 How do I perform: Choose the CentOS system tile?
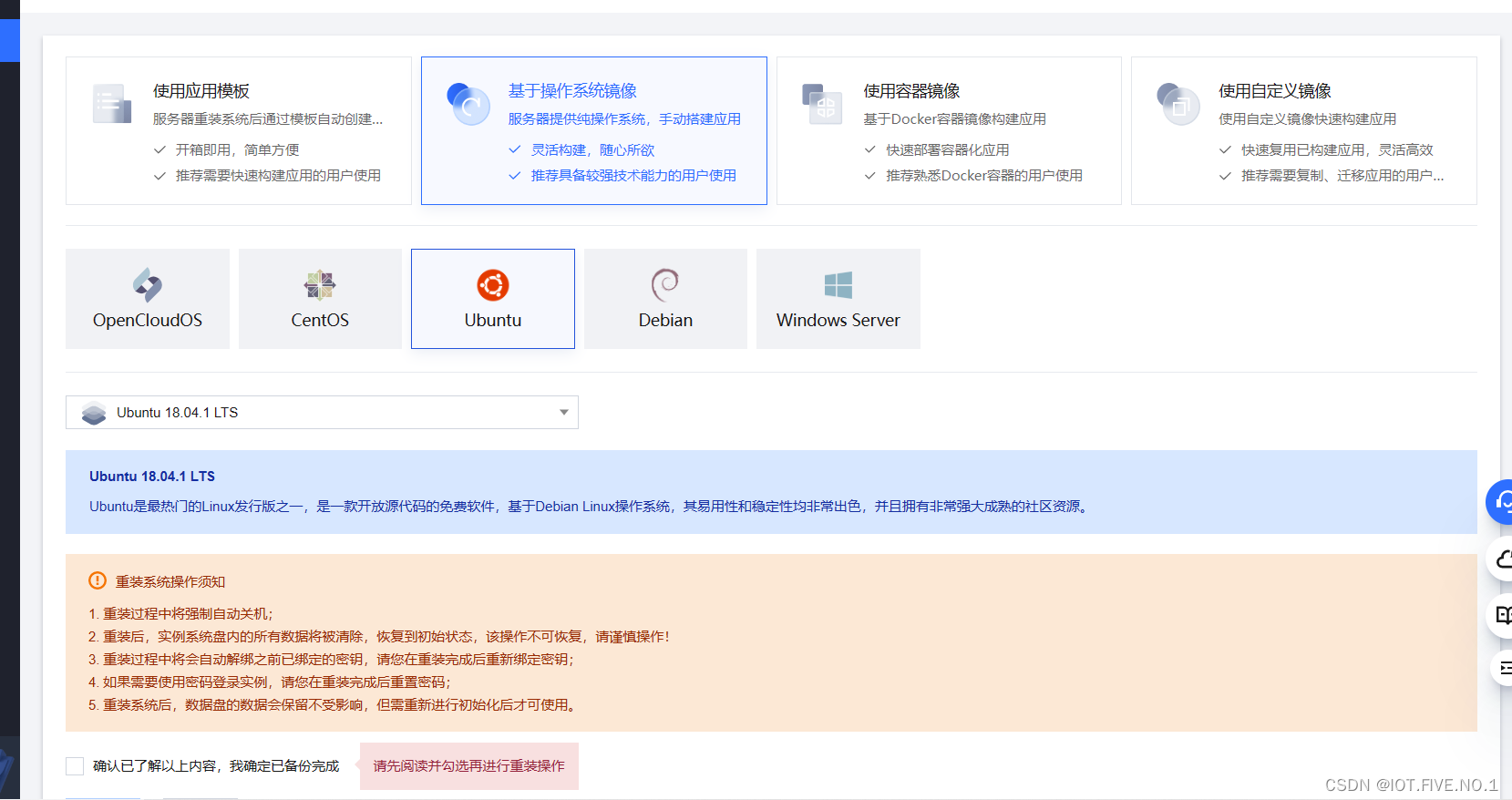320,299
